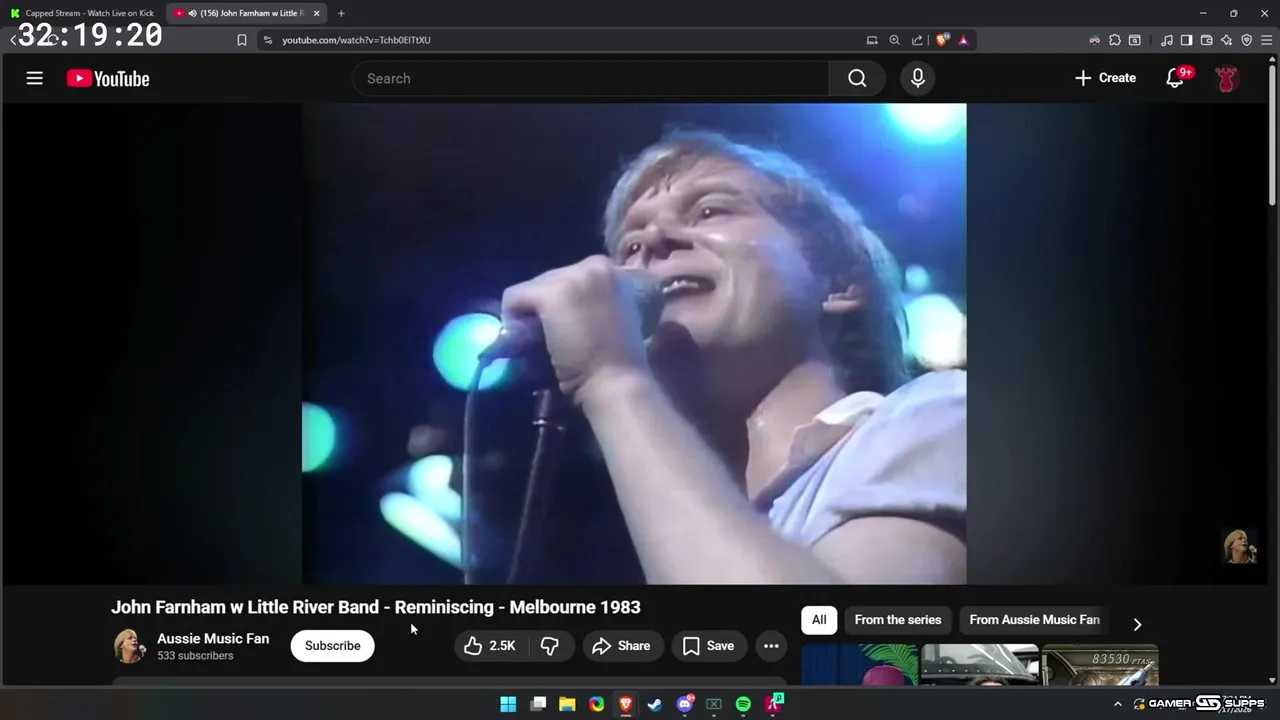Toggle the Brave sidebar panel
The image size is (1280, 720).
tap(1186, 40)
